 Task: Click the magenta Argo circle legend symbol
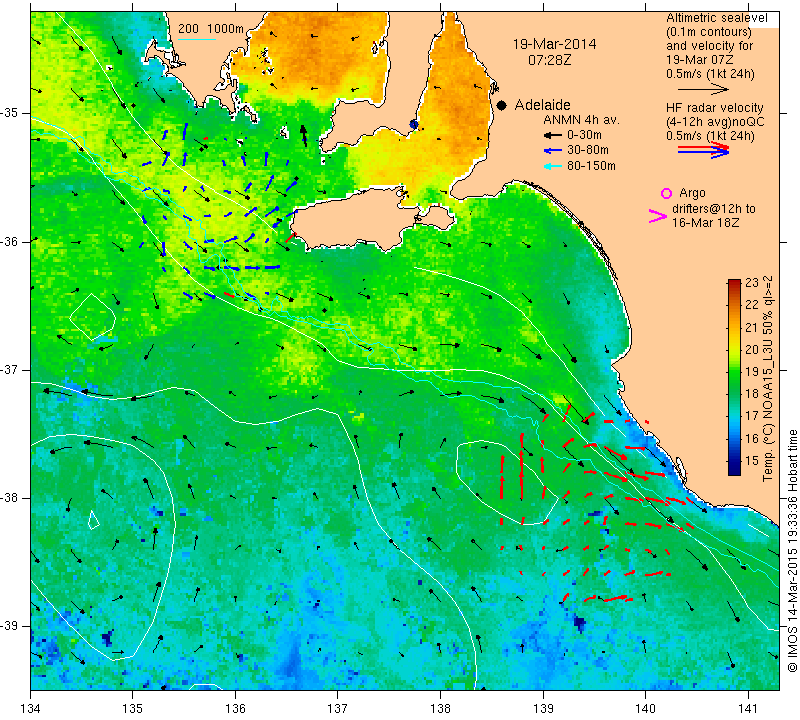click(666, 193)
